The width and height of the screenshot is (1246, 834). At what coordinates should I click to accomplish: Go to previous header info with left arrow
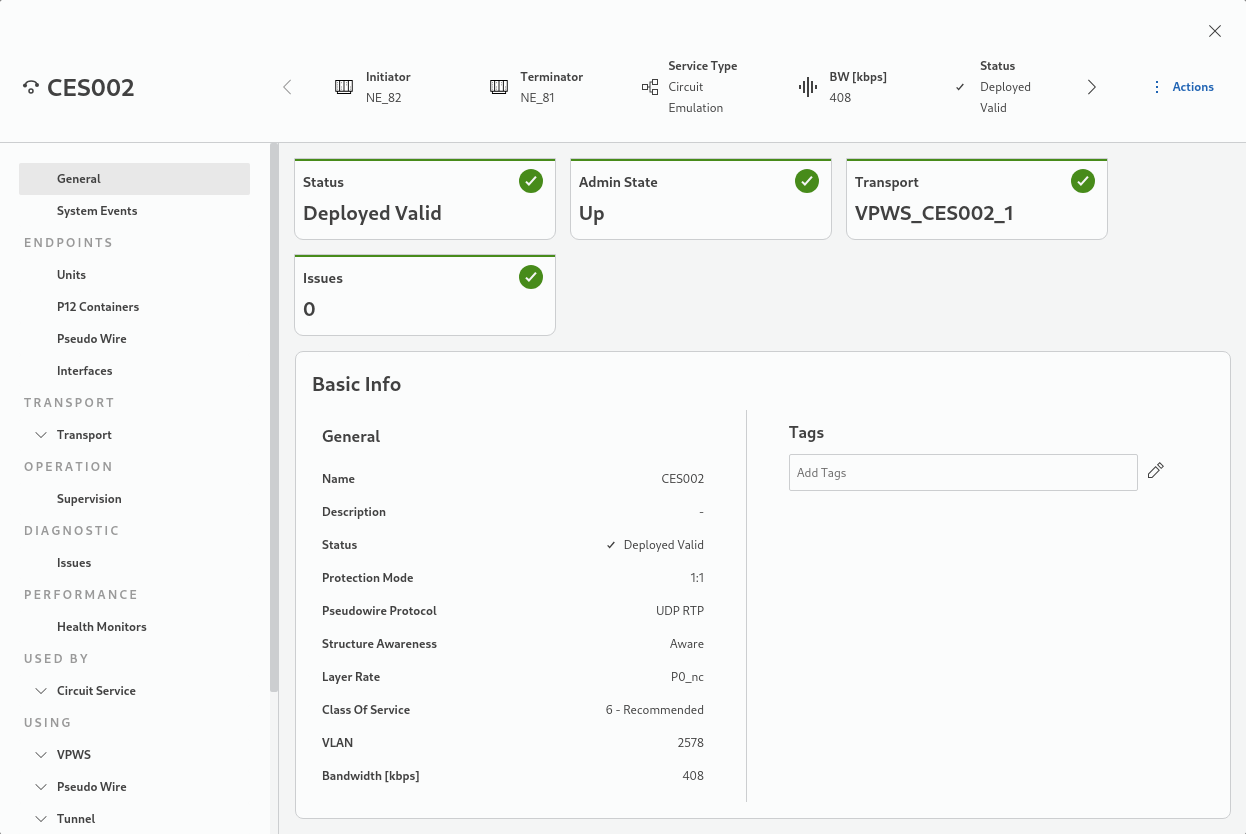tap(287, 87)
